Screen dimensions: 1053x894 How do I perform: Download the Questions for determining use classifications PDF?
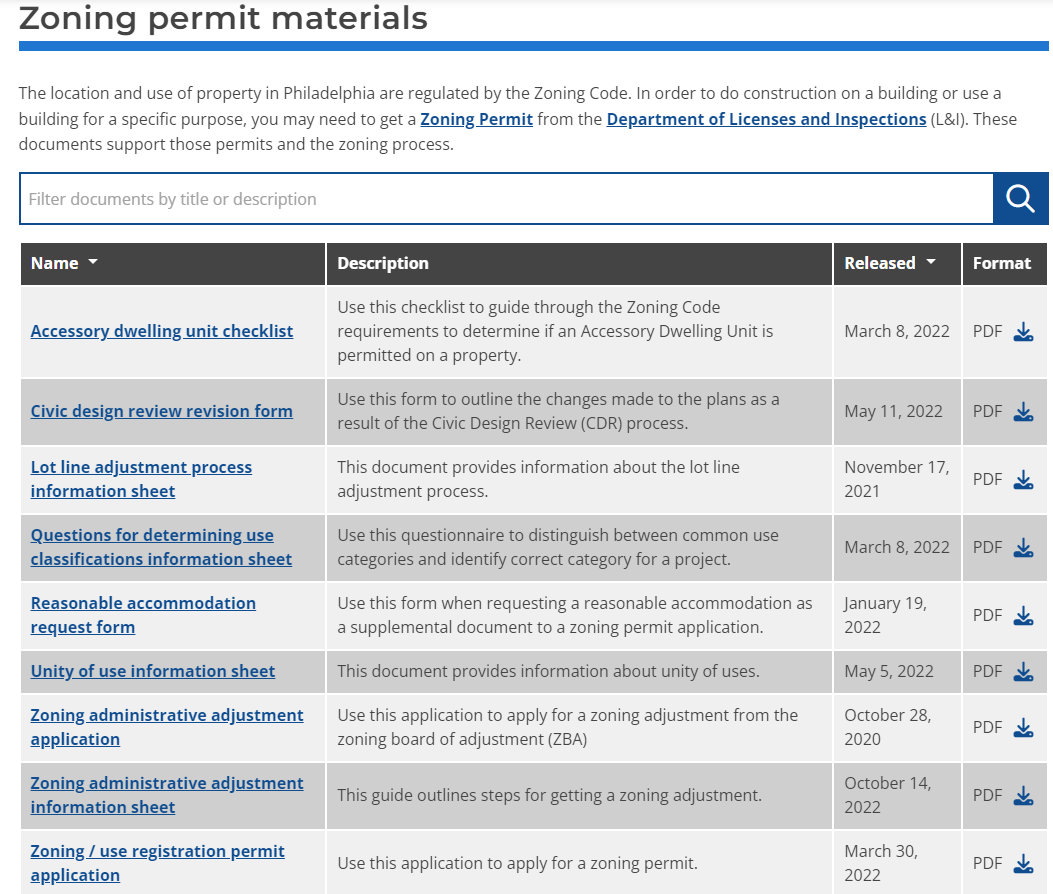click(1023, 547)
